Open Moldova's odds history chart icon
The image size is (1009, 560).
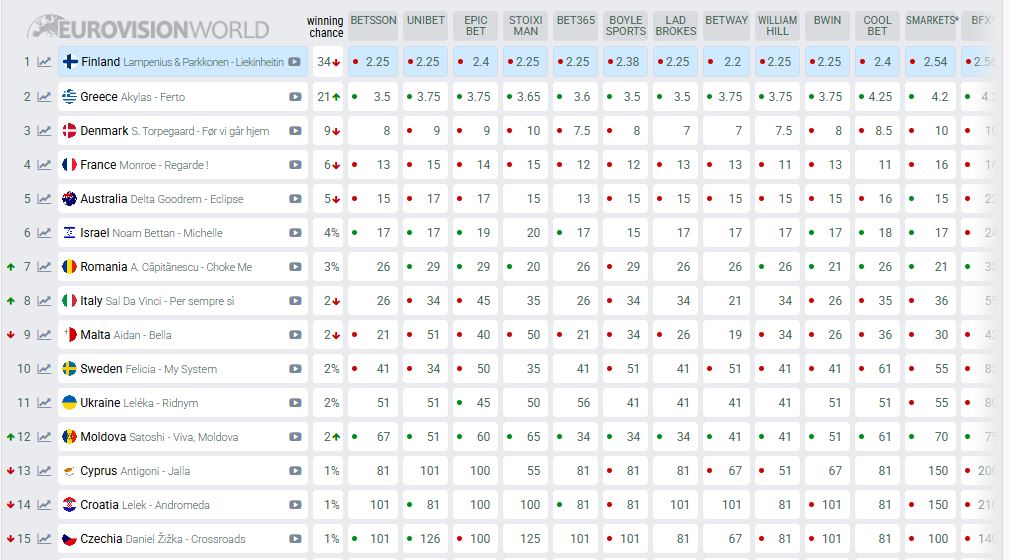[44, 437]
